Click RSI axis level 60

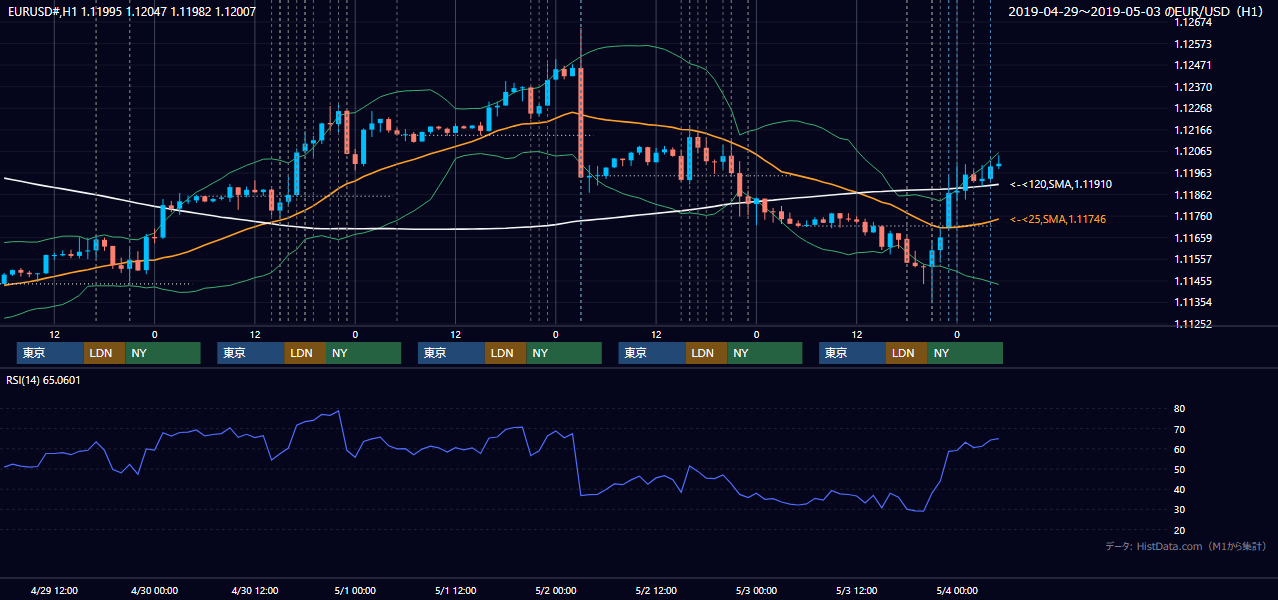click(1180, 449)
